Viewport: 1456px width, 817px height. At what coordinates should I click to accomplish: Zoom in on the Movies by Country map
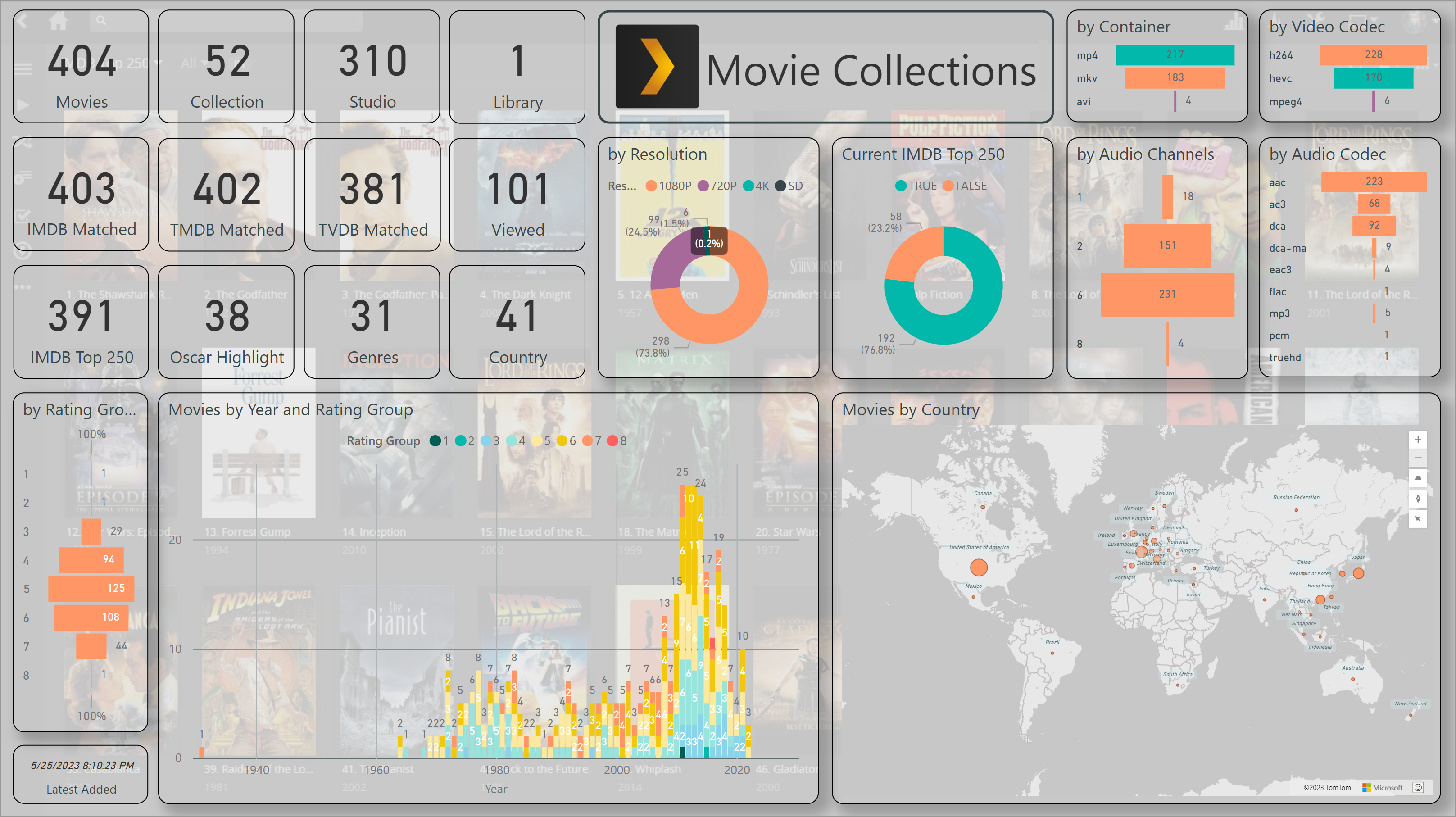point(1418,440)
